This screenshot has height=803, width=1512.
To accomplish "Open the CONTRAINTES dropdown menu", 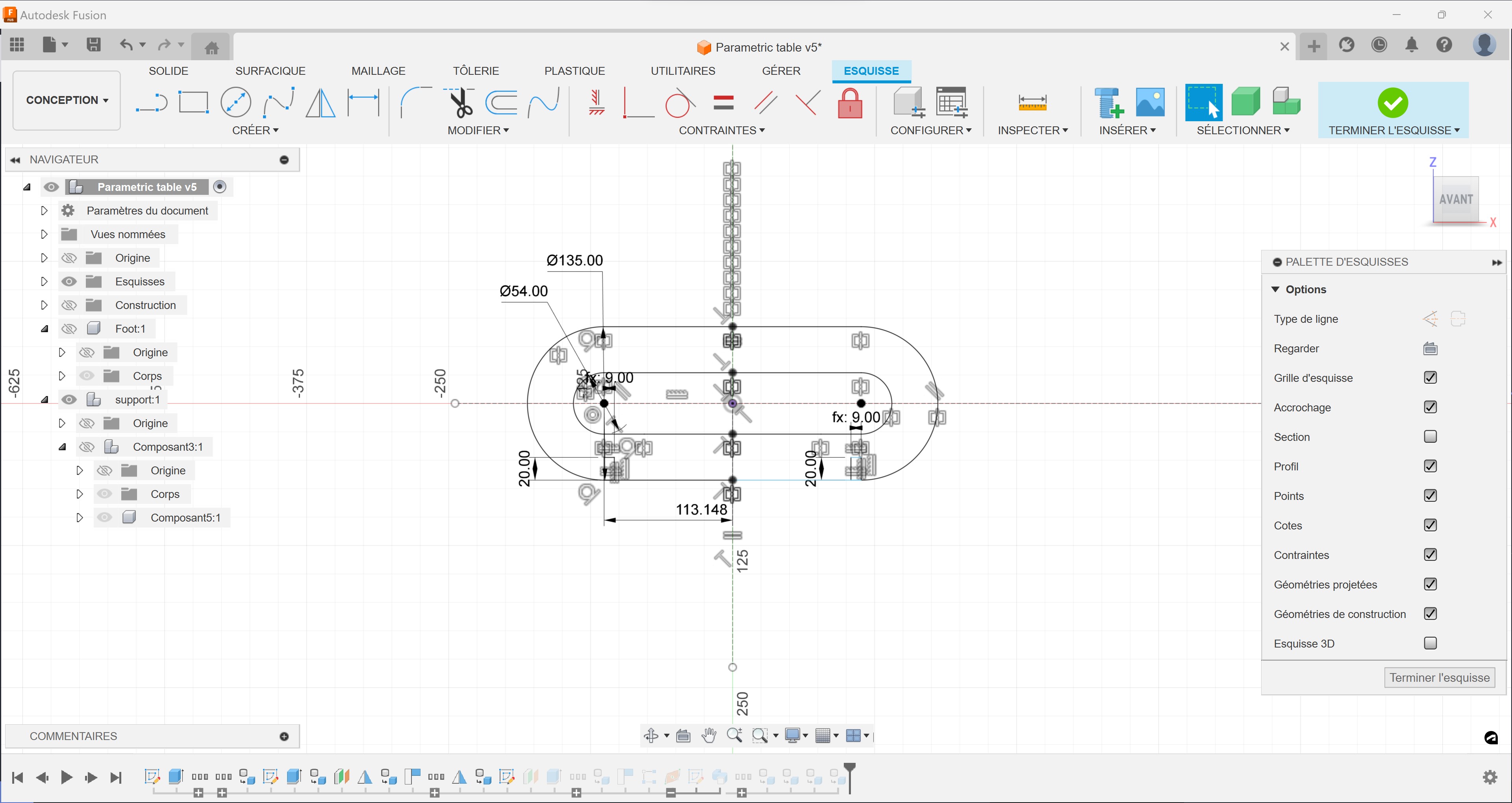I will [722, 130].
